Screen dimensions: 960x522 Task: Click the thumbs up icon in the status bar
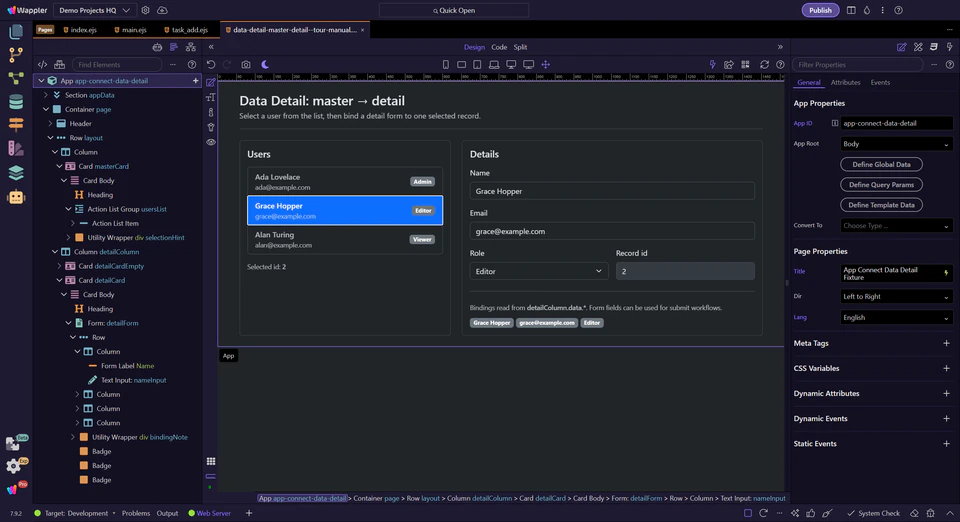[x=811, y=513]
